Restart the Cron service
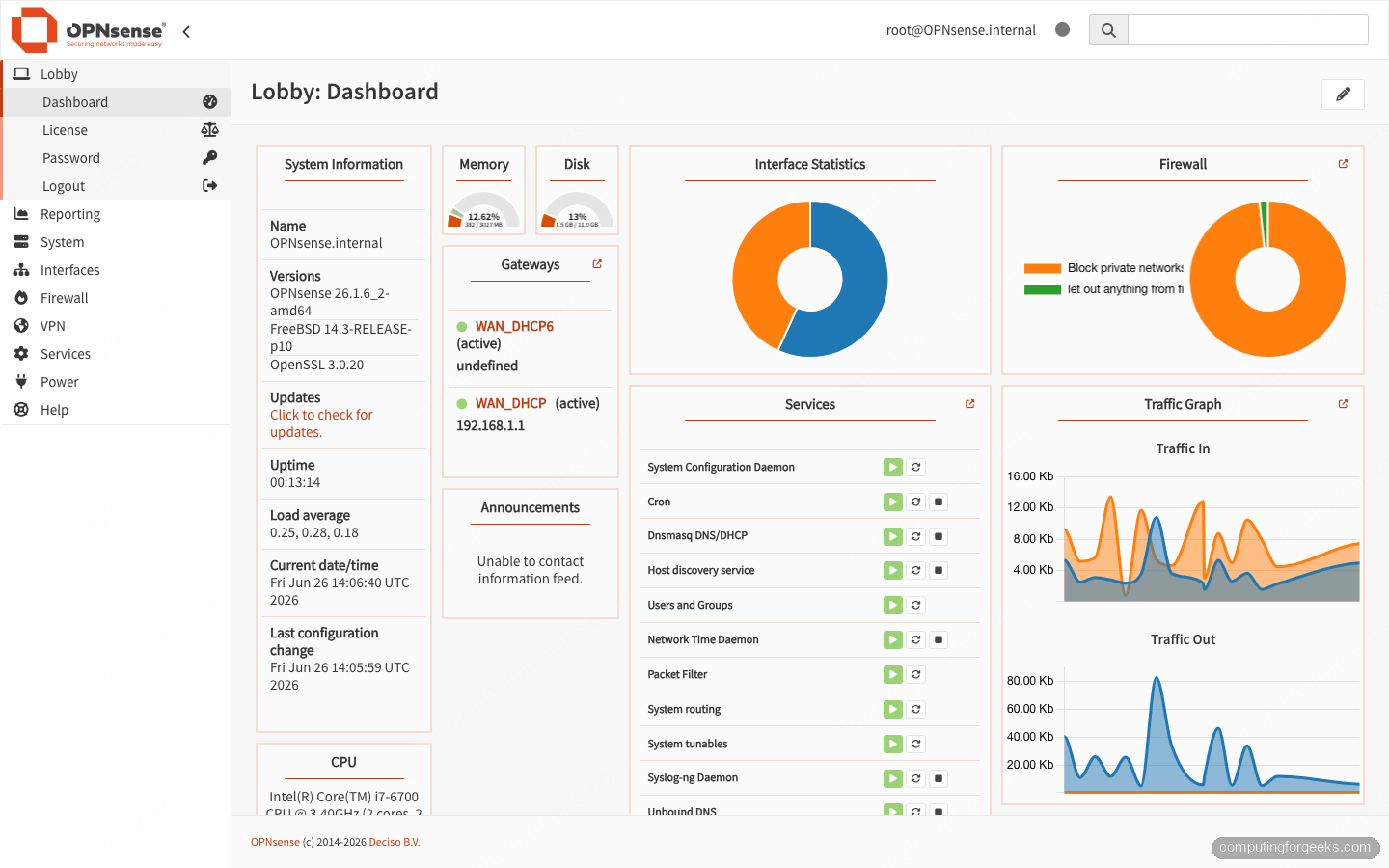 pyautogui.click(x=916, y=502)
